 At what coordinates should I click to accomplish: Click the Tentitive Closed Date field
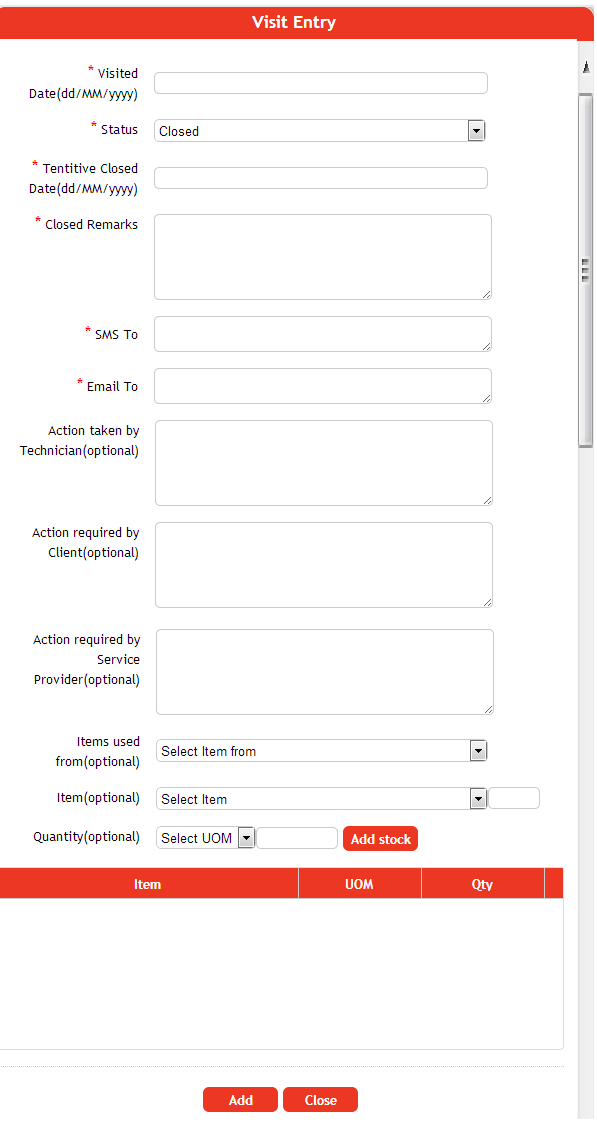point(321,178)
